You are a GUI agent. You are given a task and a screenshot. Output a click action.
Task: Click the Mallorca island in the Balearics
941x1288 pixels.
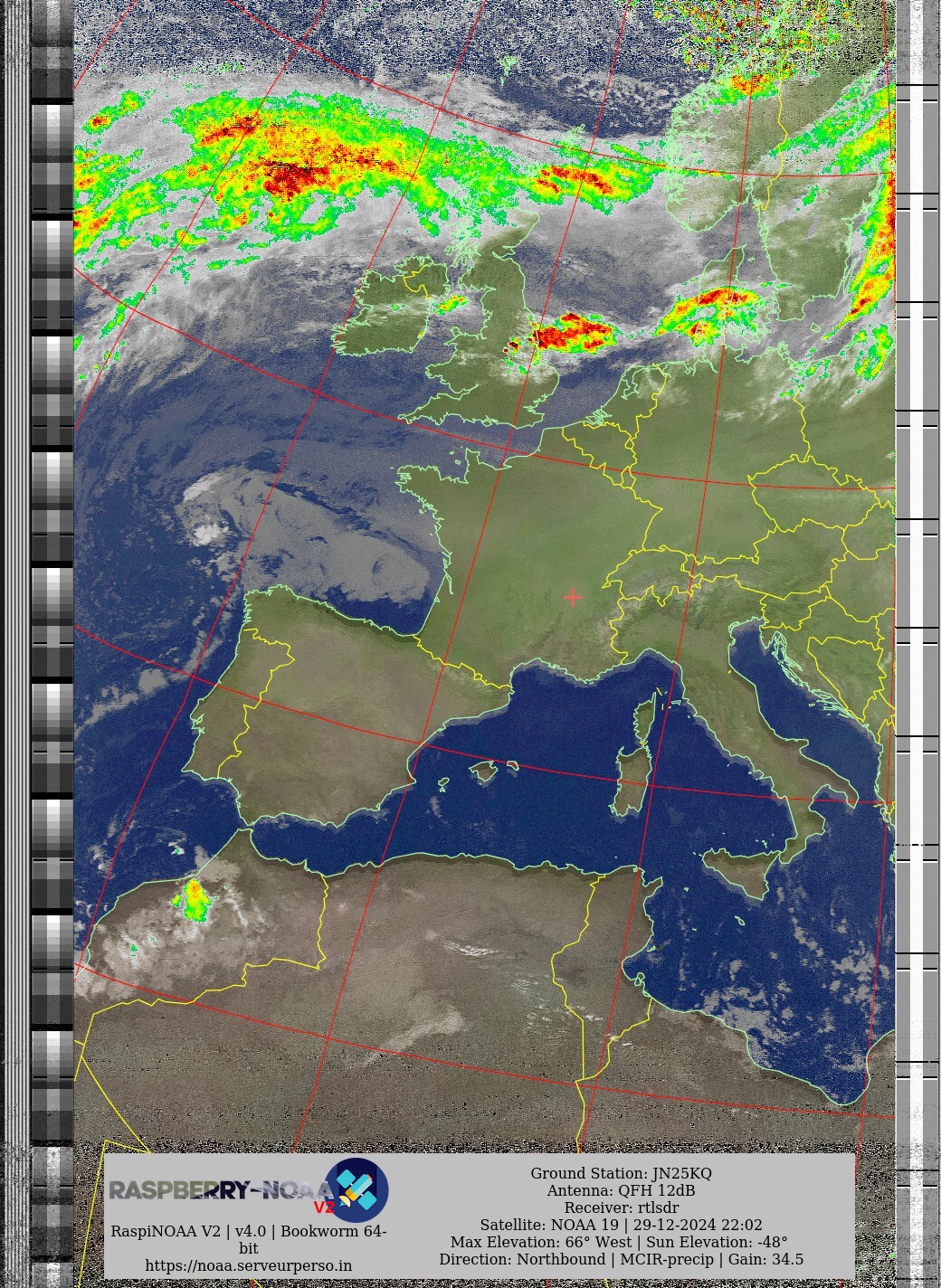click(486, 772)
